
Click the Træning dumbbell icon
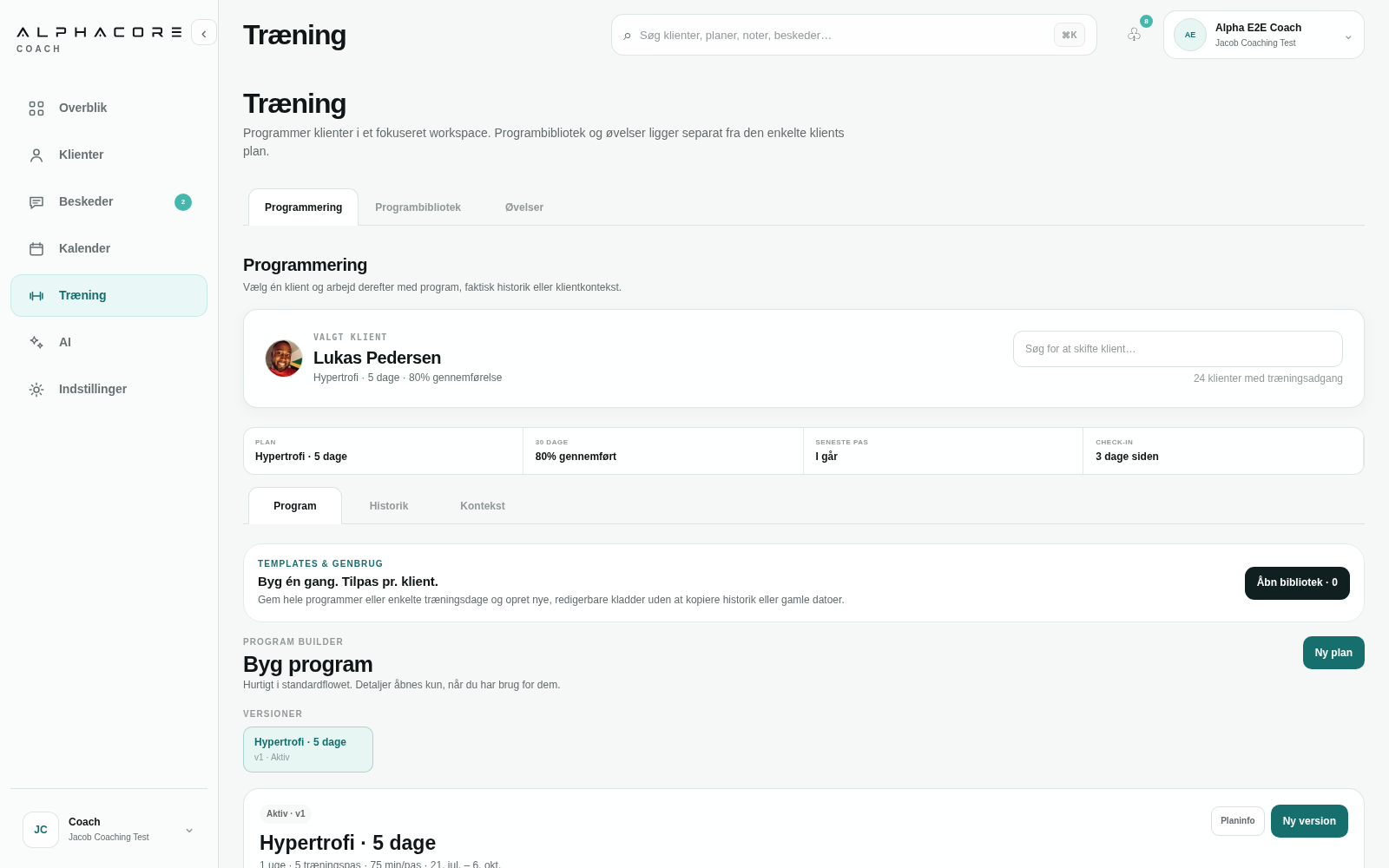36,296
